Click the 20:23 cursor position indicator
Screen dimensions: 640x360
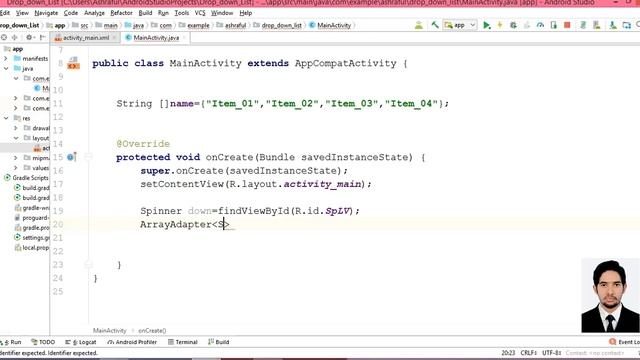pos(508,353)
